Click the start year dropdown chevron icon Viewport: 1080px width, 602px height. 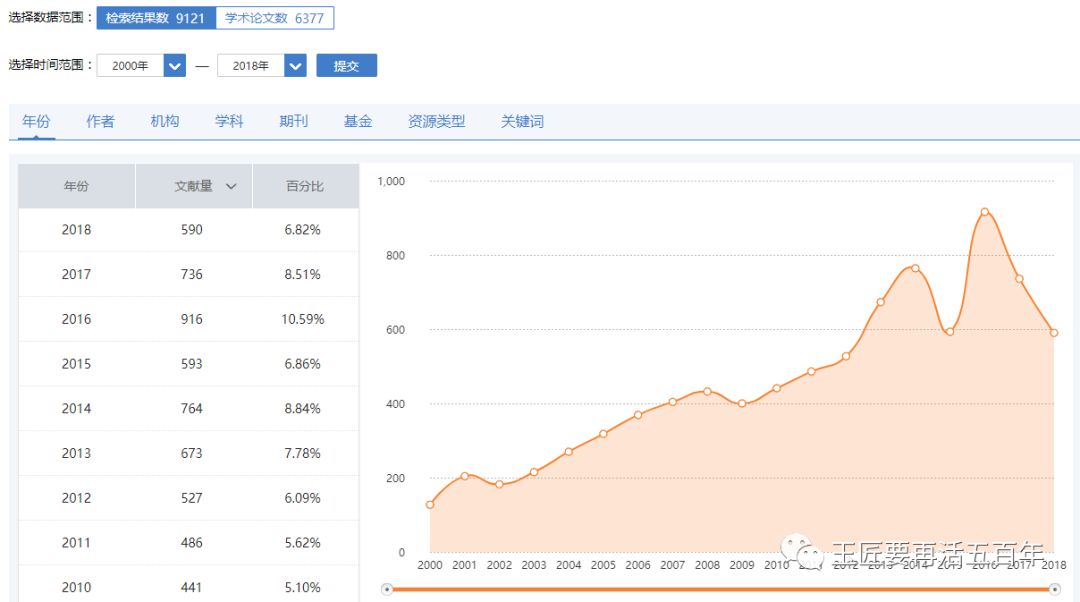(x=172, y=64)
